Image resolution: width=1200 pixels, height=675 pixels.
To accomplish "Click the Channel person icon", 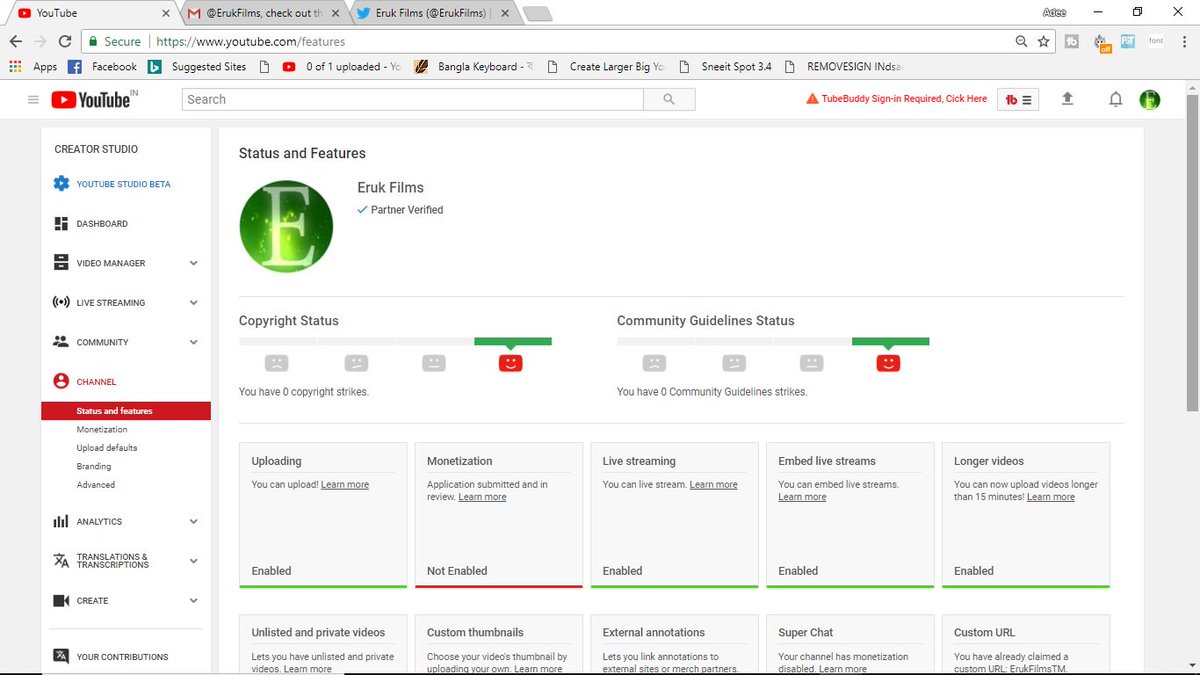I will [x=61, y=381].
